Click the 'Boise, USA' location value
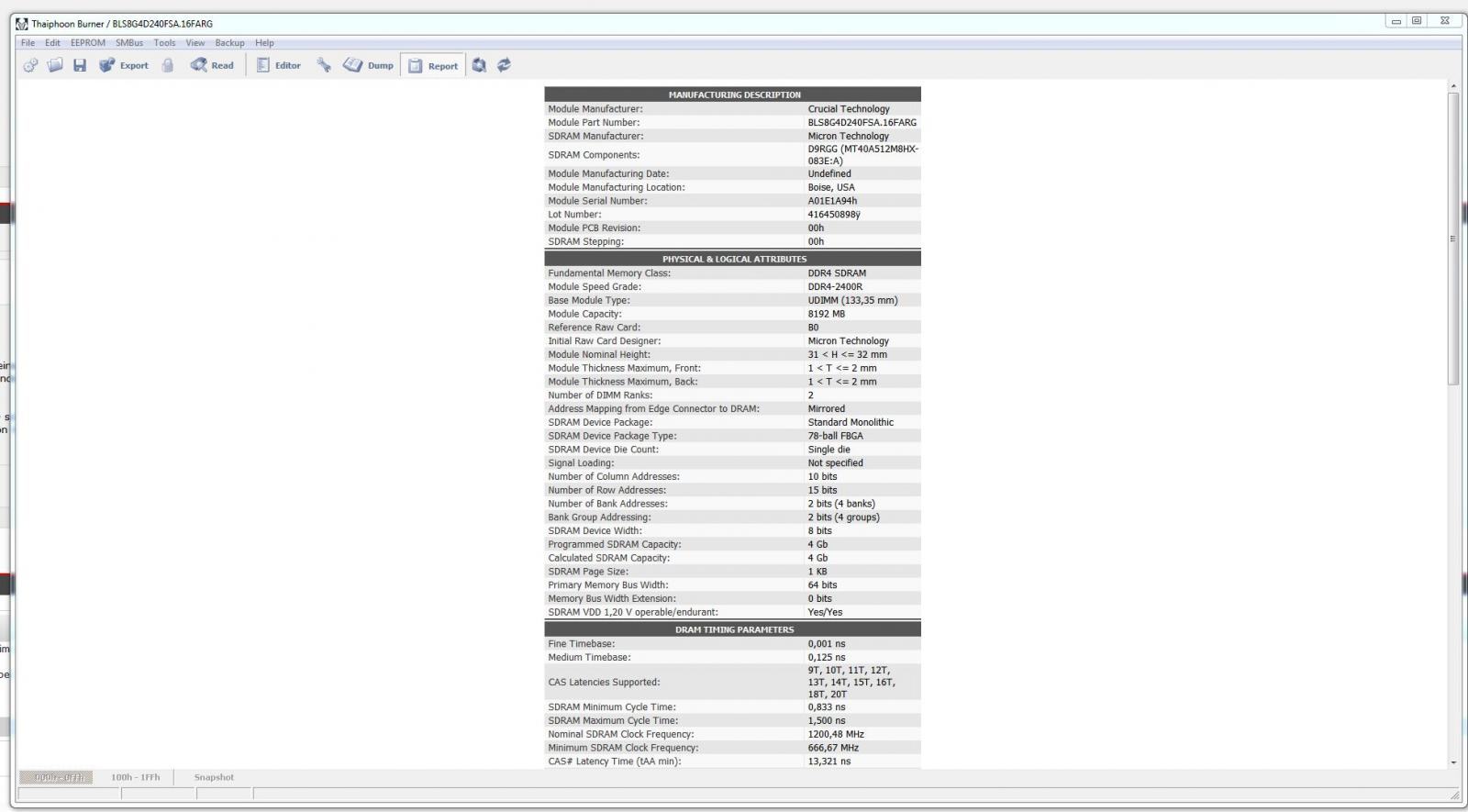This screenshot has width=1468, height=812. pyautogui.click(x=831, y=187)
